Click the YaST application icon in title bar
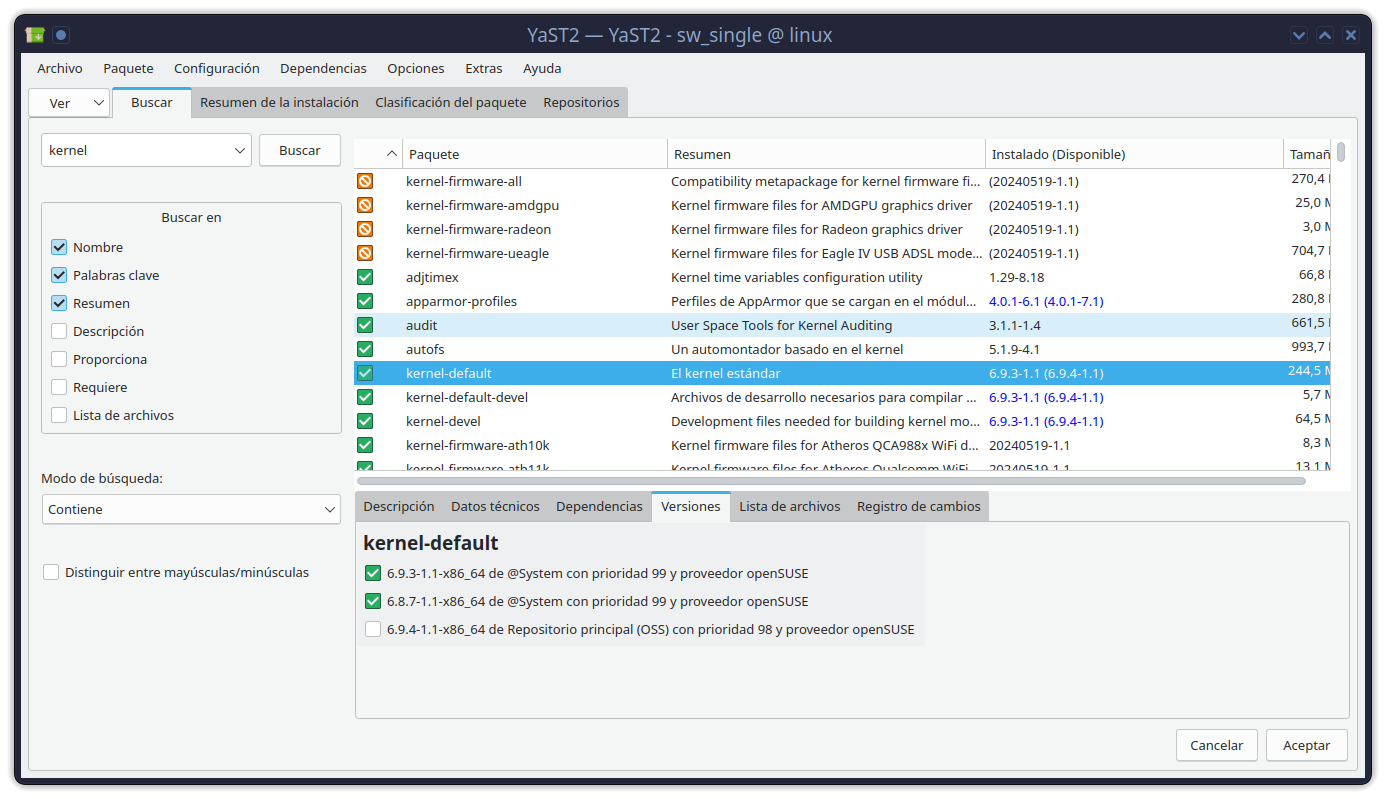The image size is (1386, 799). pyautogui.click(x=35, y=35)
